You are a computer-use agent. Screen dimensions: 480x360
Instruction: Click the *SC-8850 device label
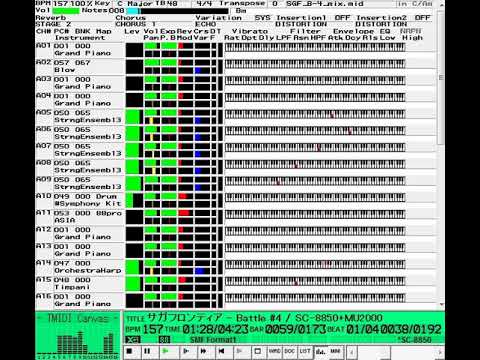tap(414, 340)
